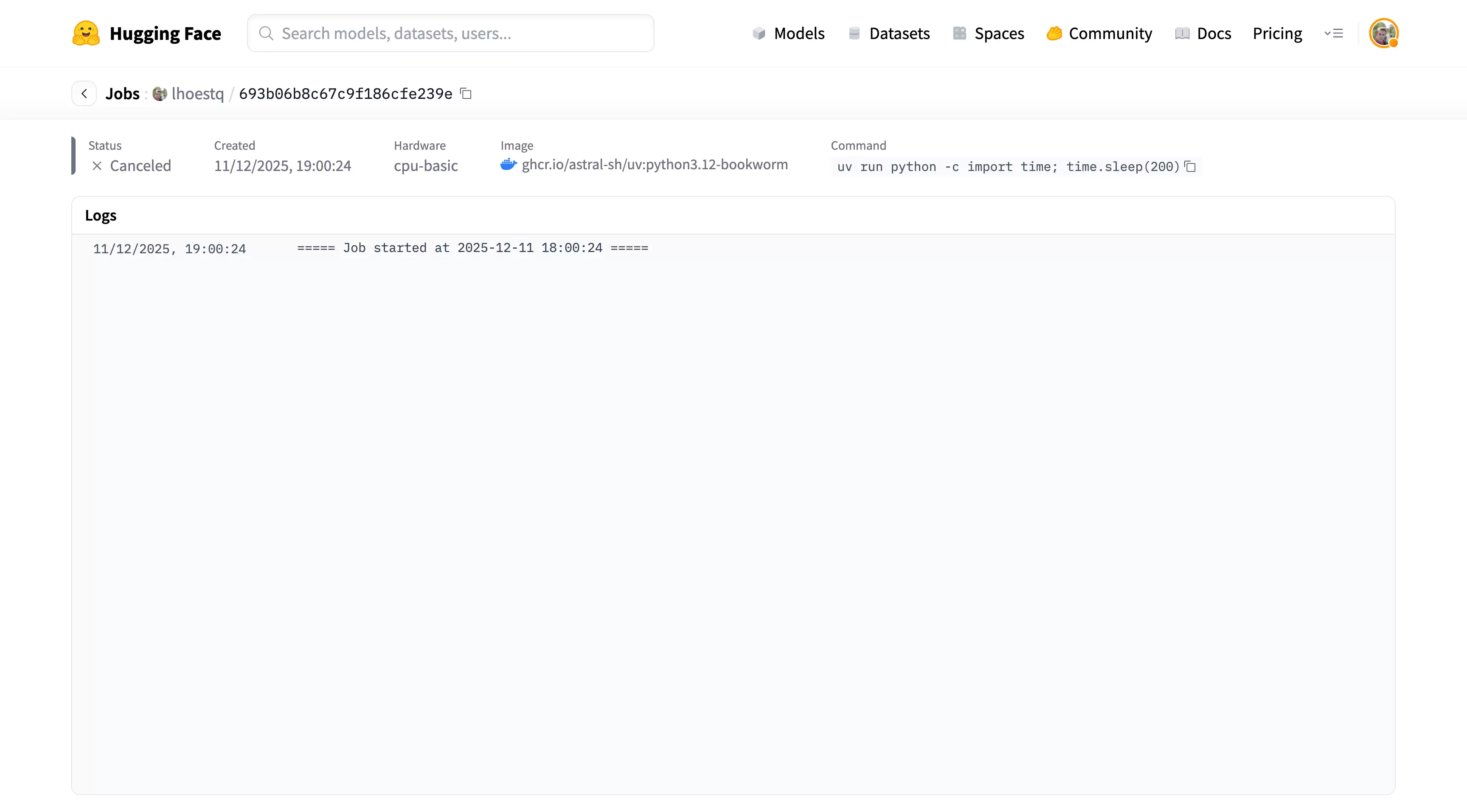
Task: Expand the more navigation dropdown menu
Action: tap(1334, 34)
